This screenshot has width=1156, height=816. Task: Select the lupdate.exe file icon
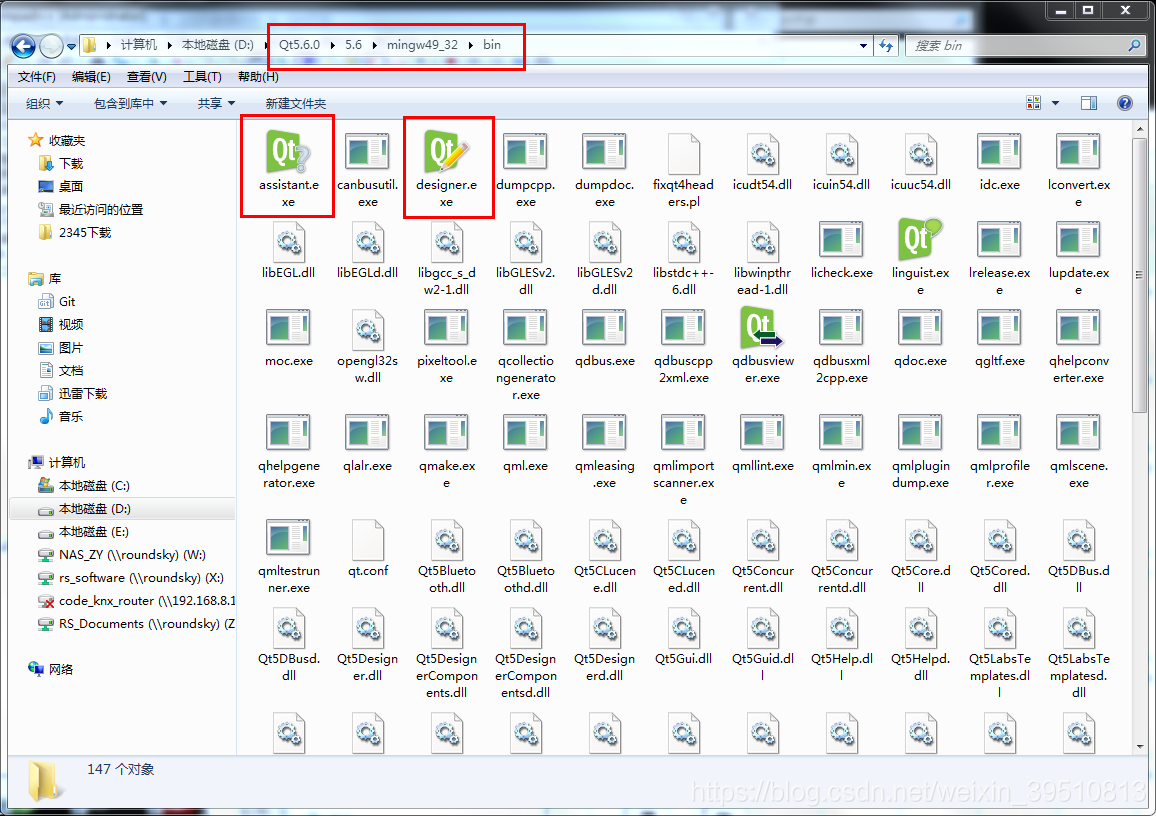(x=1079, y=240)
